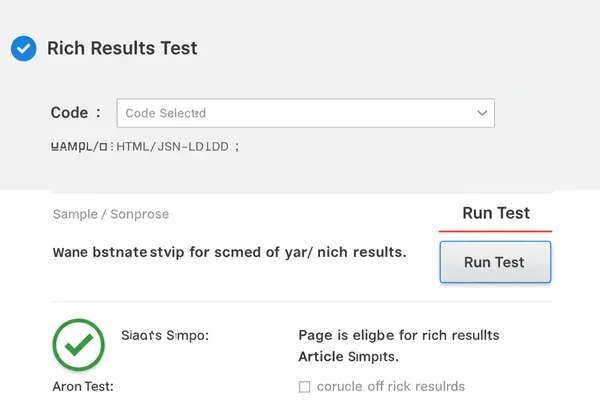Switch to the red-underlined Run Test tab
This screenshot has height=420, width=600.
click(495, 213)
